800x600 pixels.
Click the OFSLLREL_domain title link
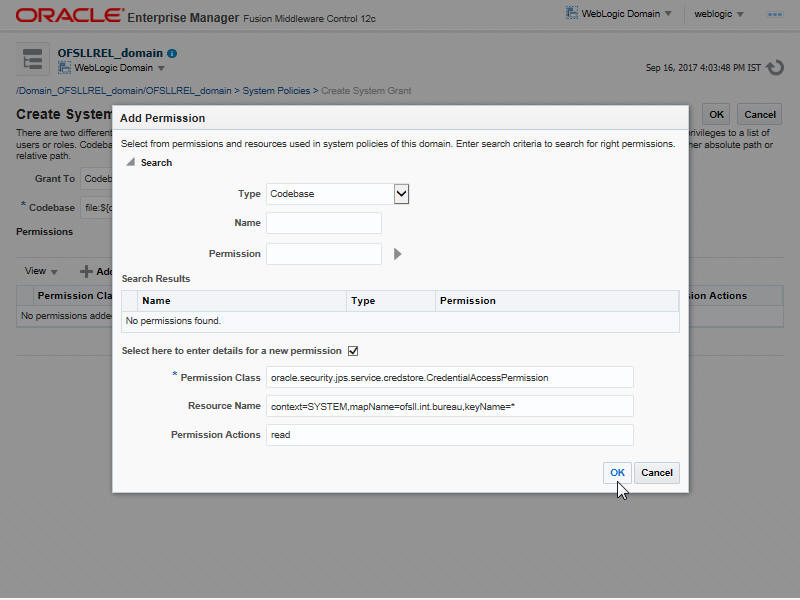pos(110,53)
